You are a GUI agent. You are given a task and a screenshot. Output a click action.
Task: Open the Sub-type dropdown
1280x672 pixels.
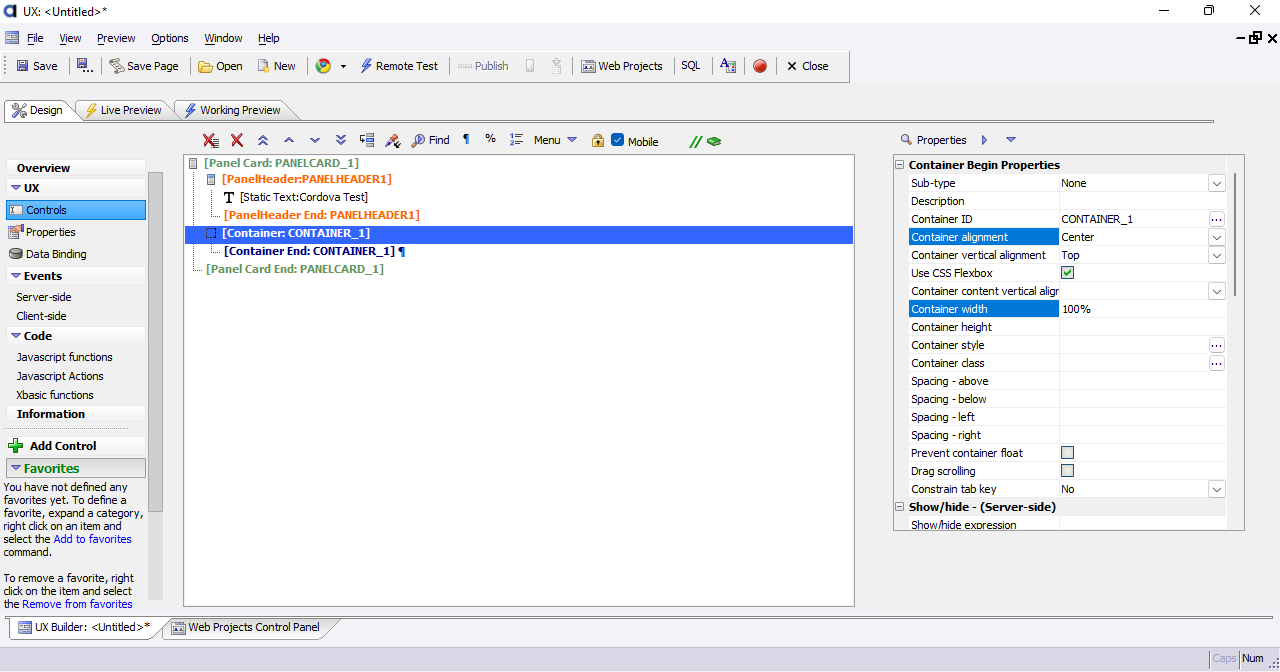click(1216, 183)
